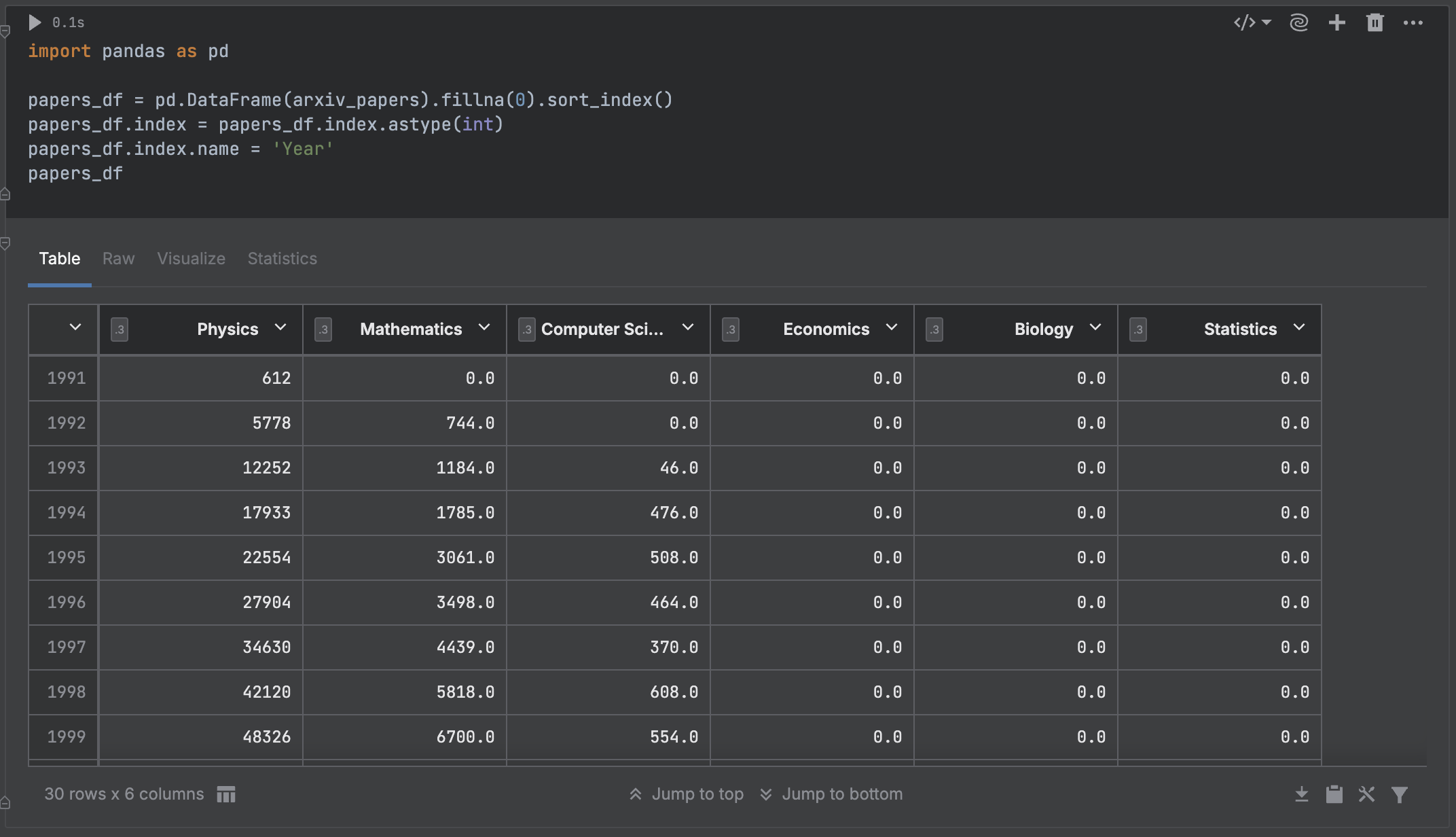Filter table rows with funnel icon
The image size is (1456, 837).
tap(1400, 794)
